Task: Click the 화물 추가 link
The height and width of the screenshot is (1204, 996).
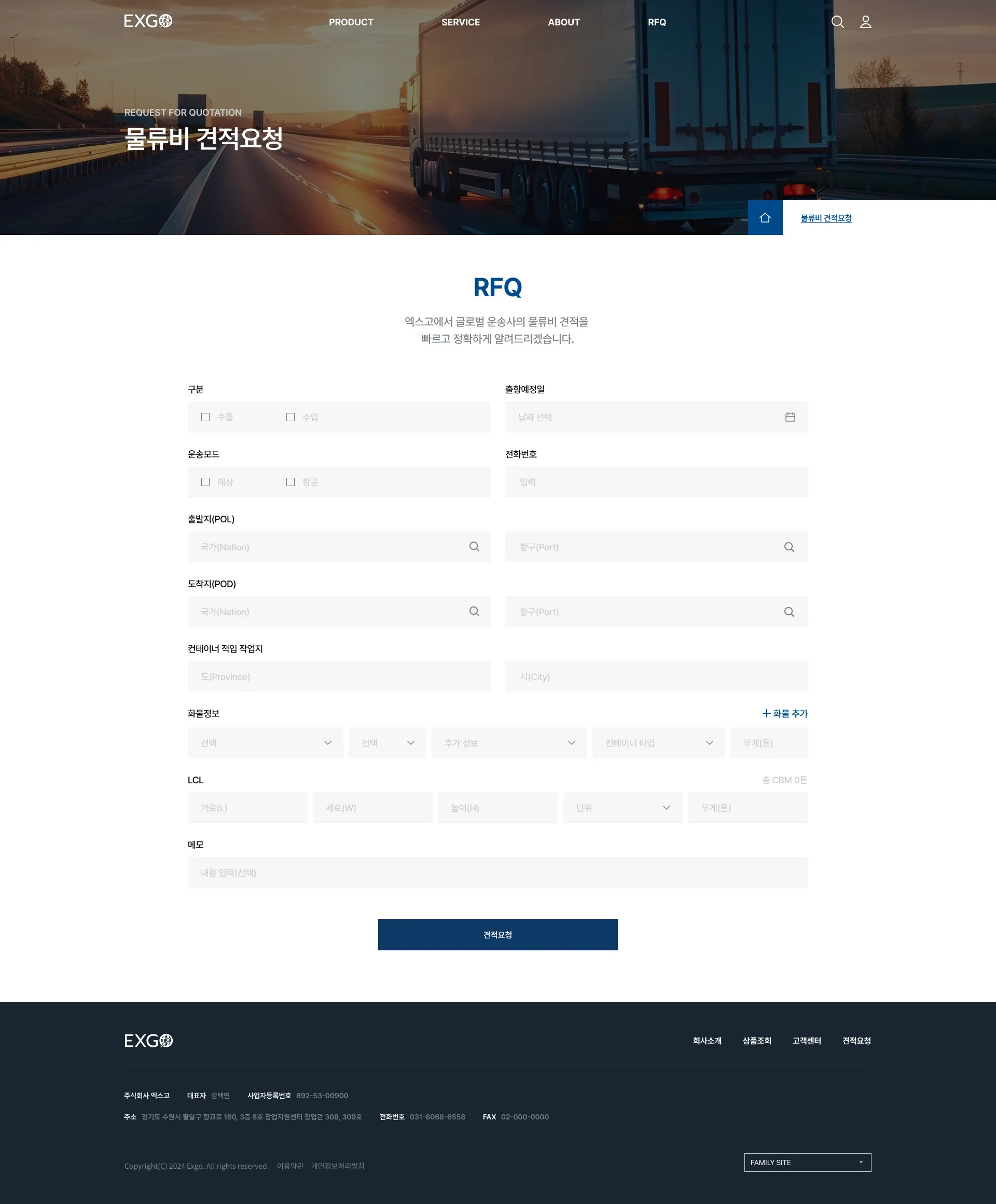Action: click(784, 713)
